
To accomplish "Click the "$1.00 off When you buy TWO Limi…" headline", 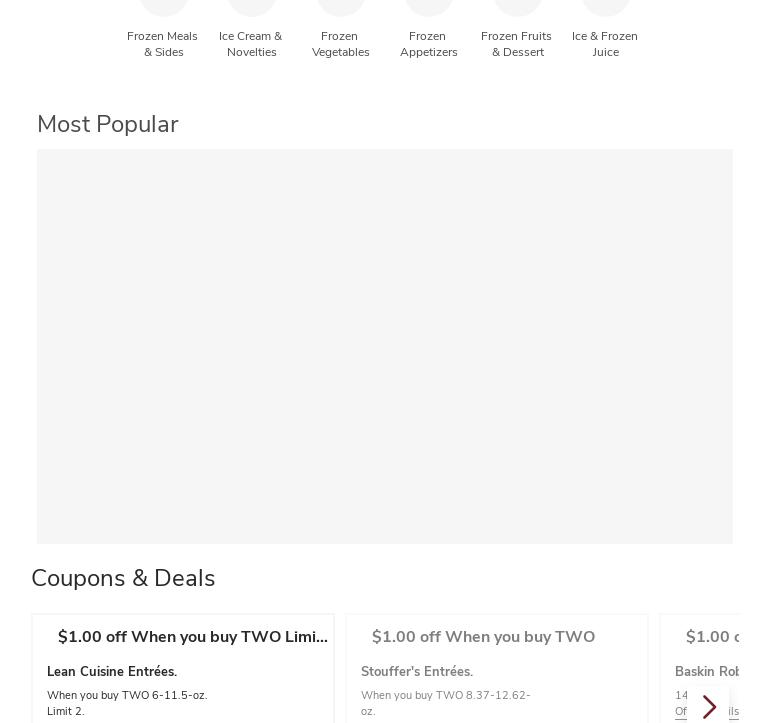I will (193, 637).
